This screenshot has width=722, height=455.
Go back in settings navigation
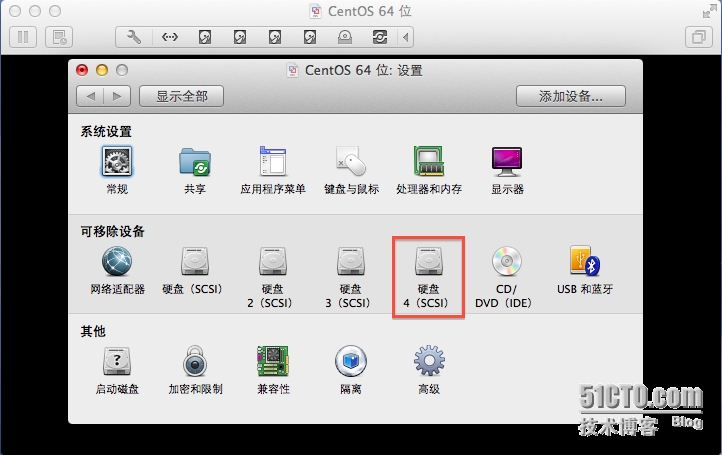(x=90, y=96)
